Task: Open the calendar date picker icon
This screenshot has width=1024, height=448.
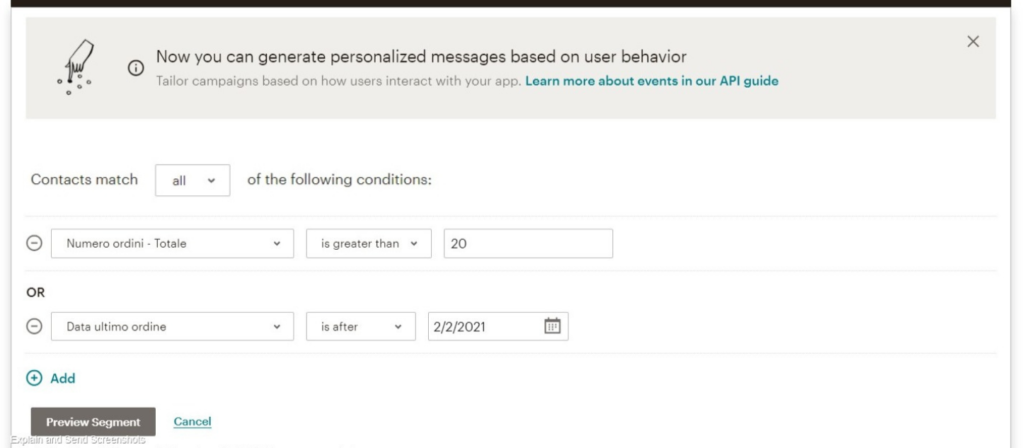Action: pos(552,326)
